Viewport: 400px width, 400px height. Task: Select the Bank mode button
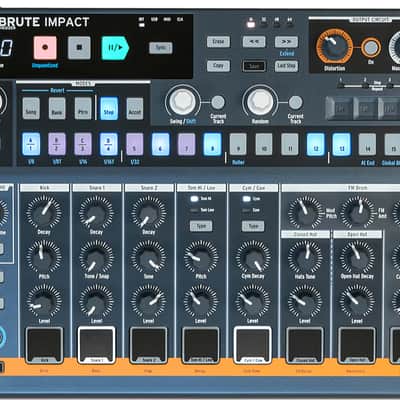57,108
